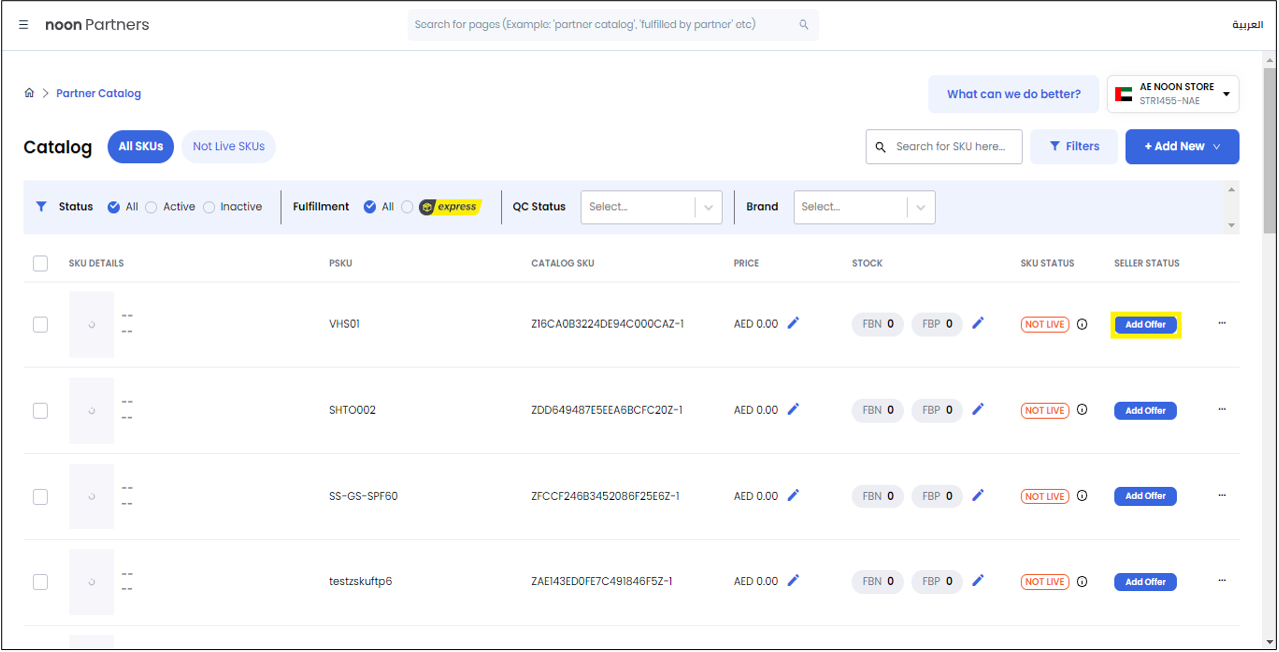Expand the QC Status dropdown
1279x652 pixels.
pyautogui.click(x=708, y=207)
